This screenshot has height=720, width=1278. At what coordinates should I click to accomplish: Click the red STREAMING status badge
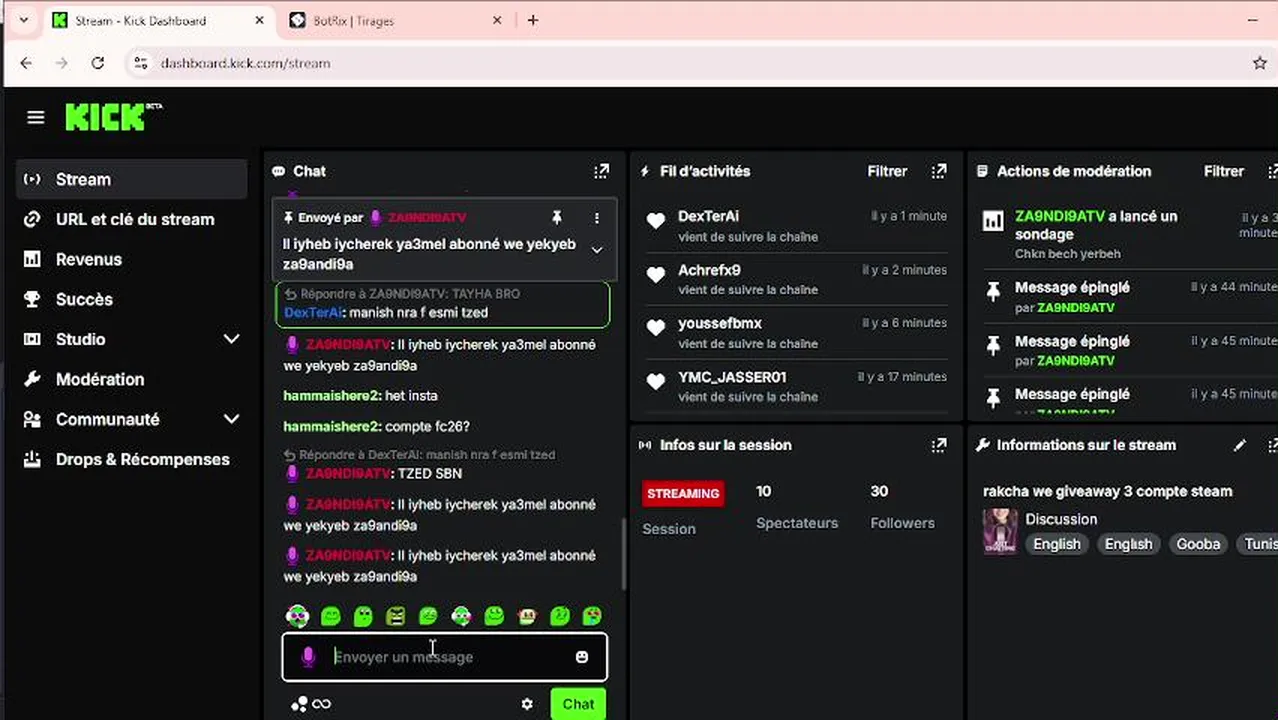683,493
